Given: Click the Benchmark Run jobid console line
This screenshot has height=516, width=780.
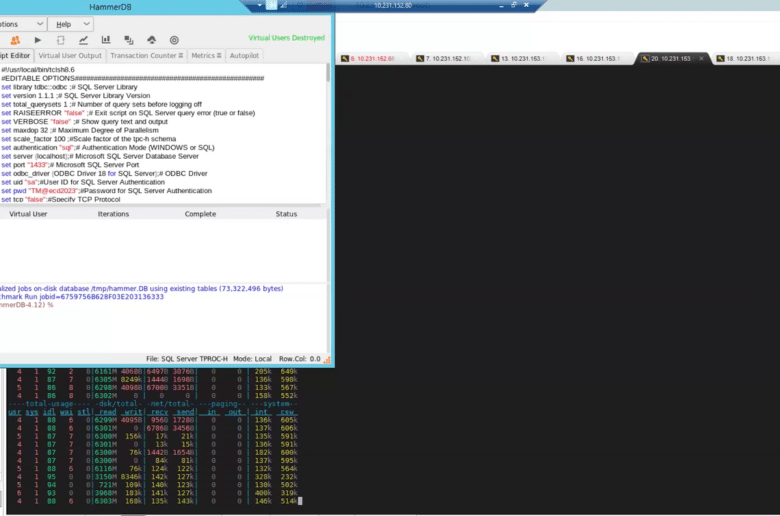Looking at the screenshot, I should tap(82, 297).
